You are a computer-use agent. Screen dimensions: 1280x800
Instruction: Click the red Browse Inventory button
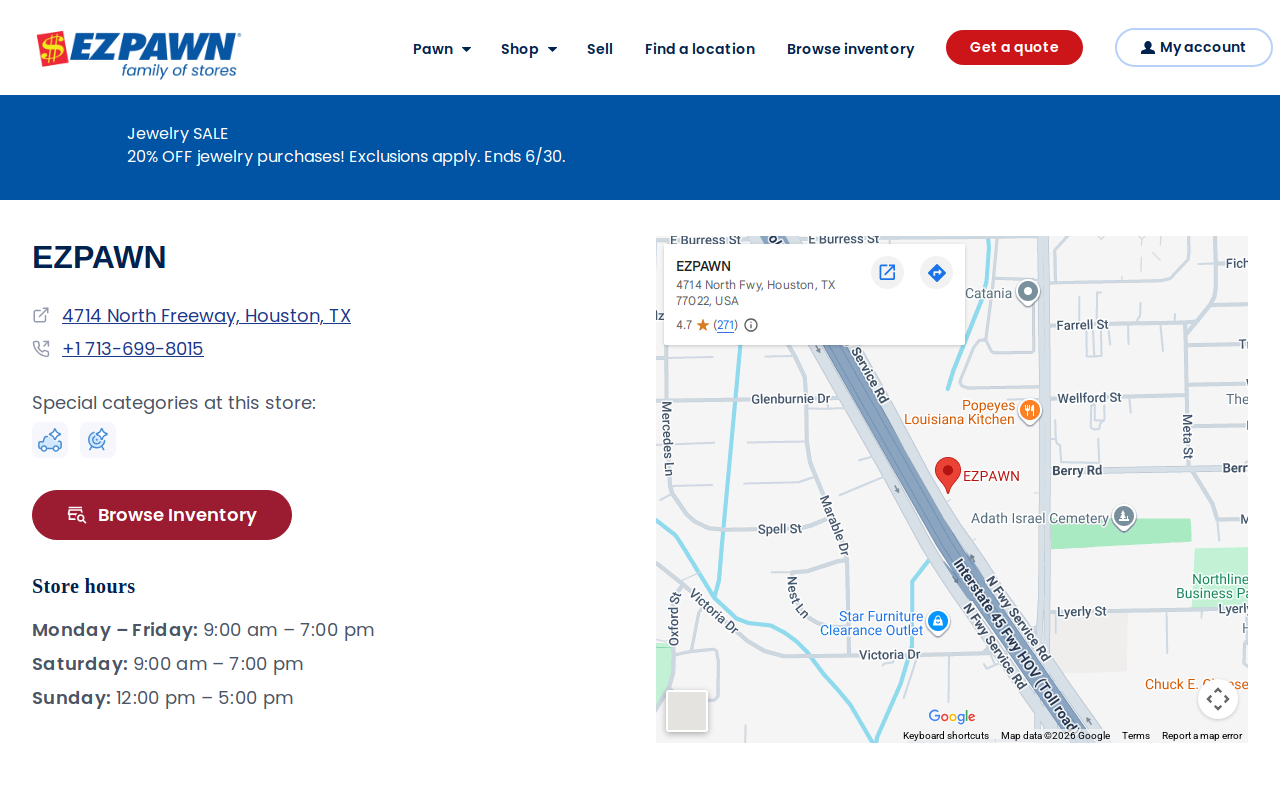click(162, 515)
